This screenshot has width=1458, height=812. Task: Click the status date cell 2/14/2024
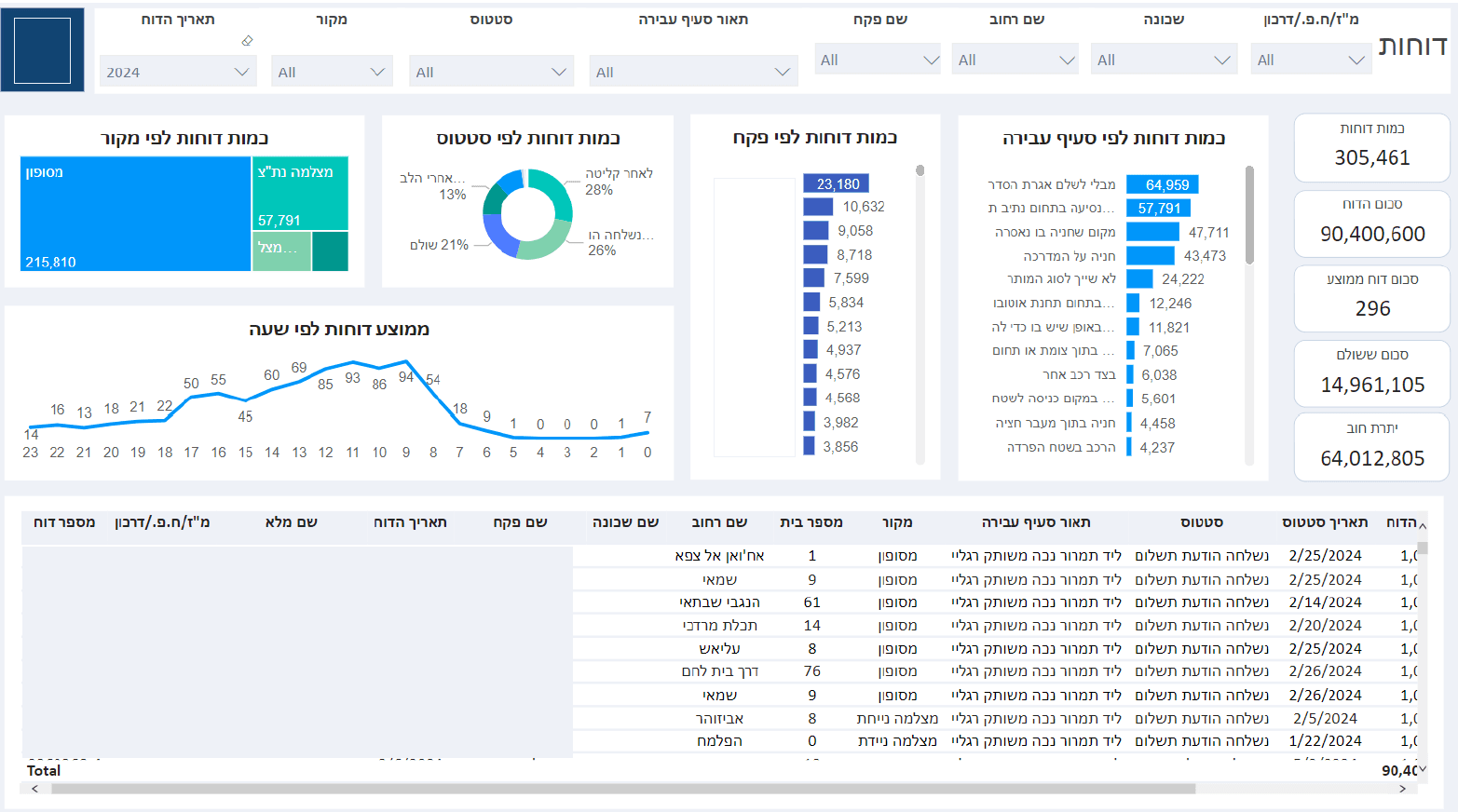point(1325,602)
